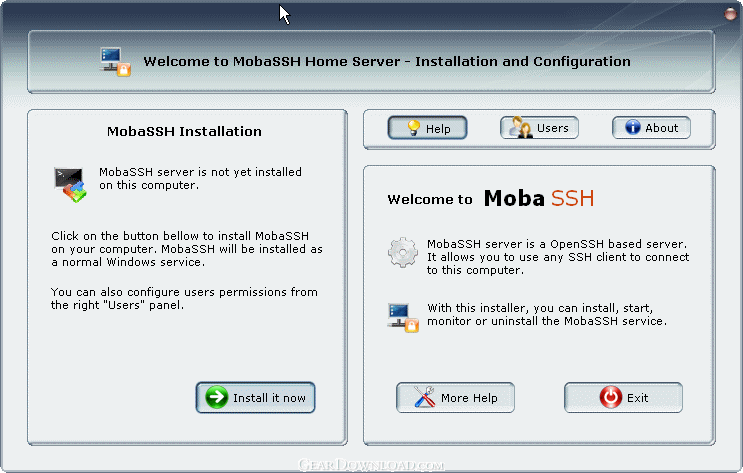Click the More Help button

pyautogui.click(x=455, y=398)
